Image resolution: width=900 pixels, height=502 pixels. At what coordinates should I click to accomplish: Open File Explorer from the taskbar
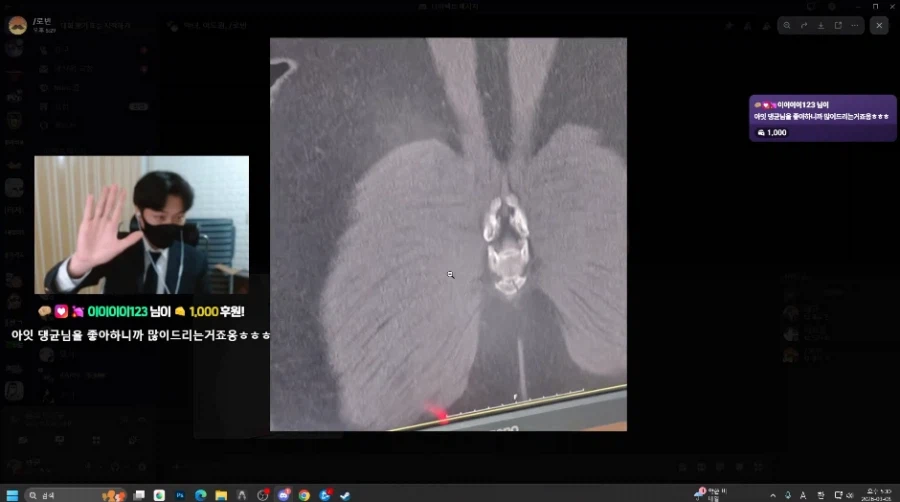point(222,494)
